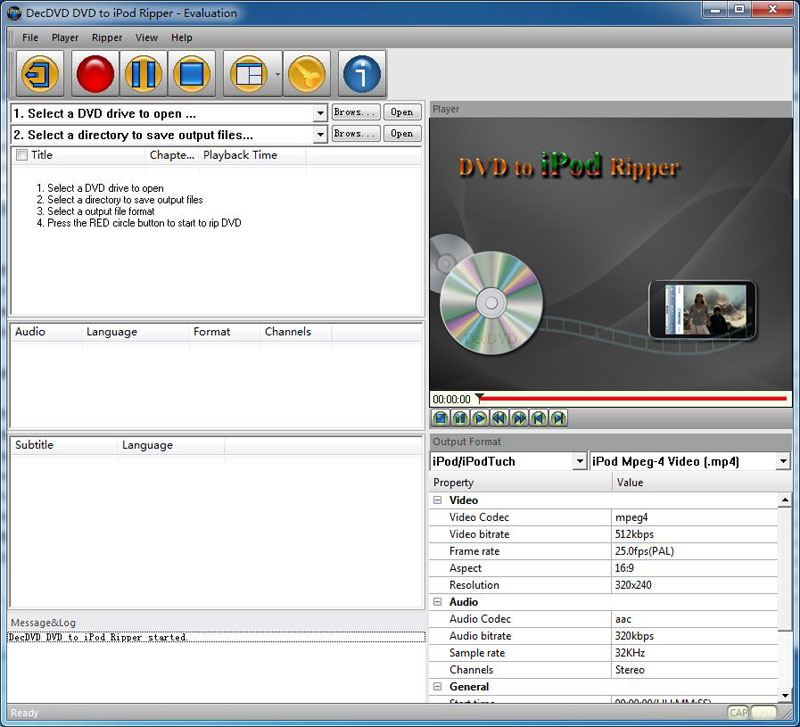Click the playback seek slider track
This screenshot has width=800, height=727.
click(x=633, y=398)
